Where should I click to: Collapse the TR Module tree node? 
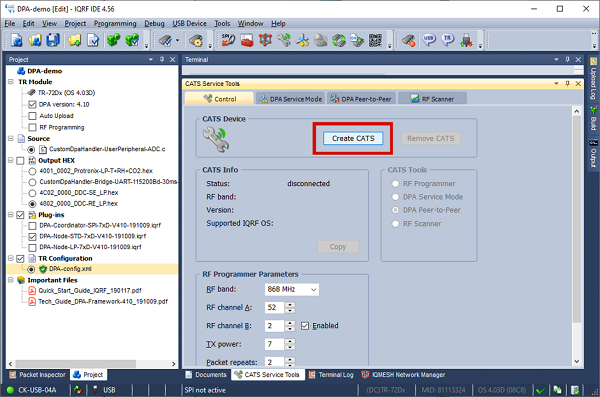(11, 82)
